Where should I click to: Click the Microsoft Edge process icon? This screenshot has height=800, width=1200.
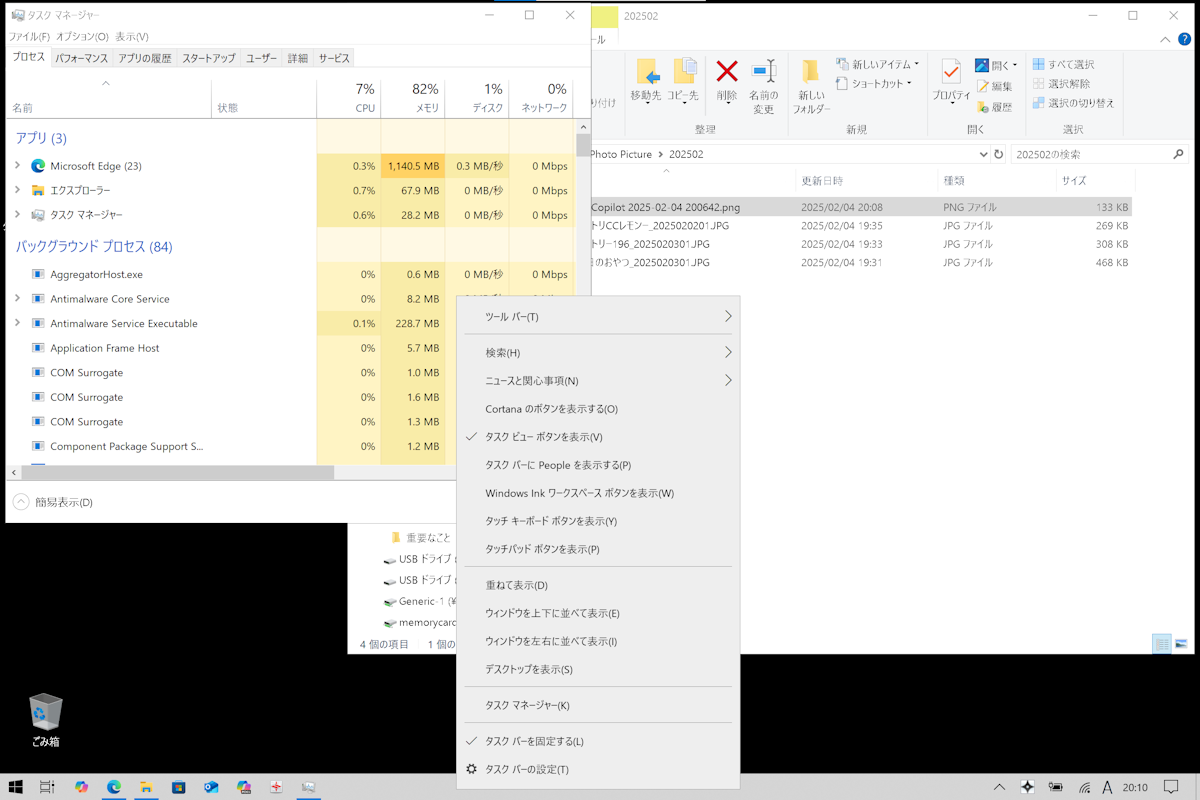click(38, 166)
